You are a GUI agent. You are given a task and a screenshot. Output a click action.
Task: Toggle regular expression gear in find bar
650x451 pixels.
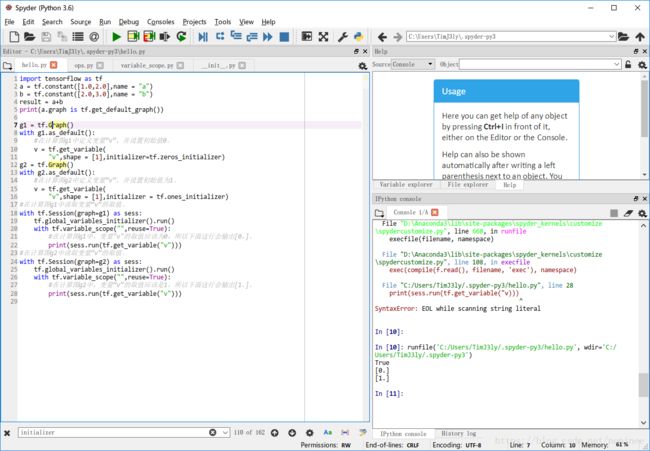pos(310,433)
